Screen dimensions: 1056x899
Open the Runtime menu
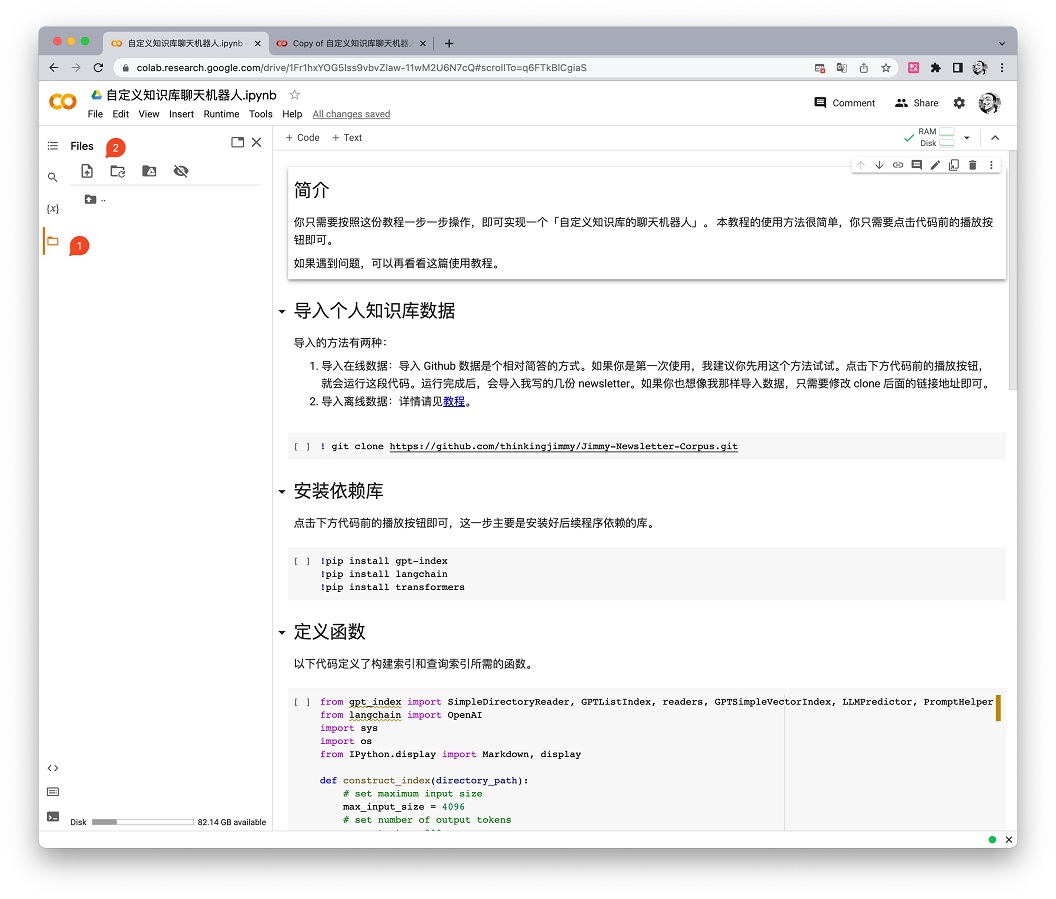(x=221, y=114)
